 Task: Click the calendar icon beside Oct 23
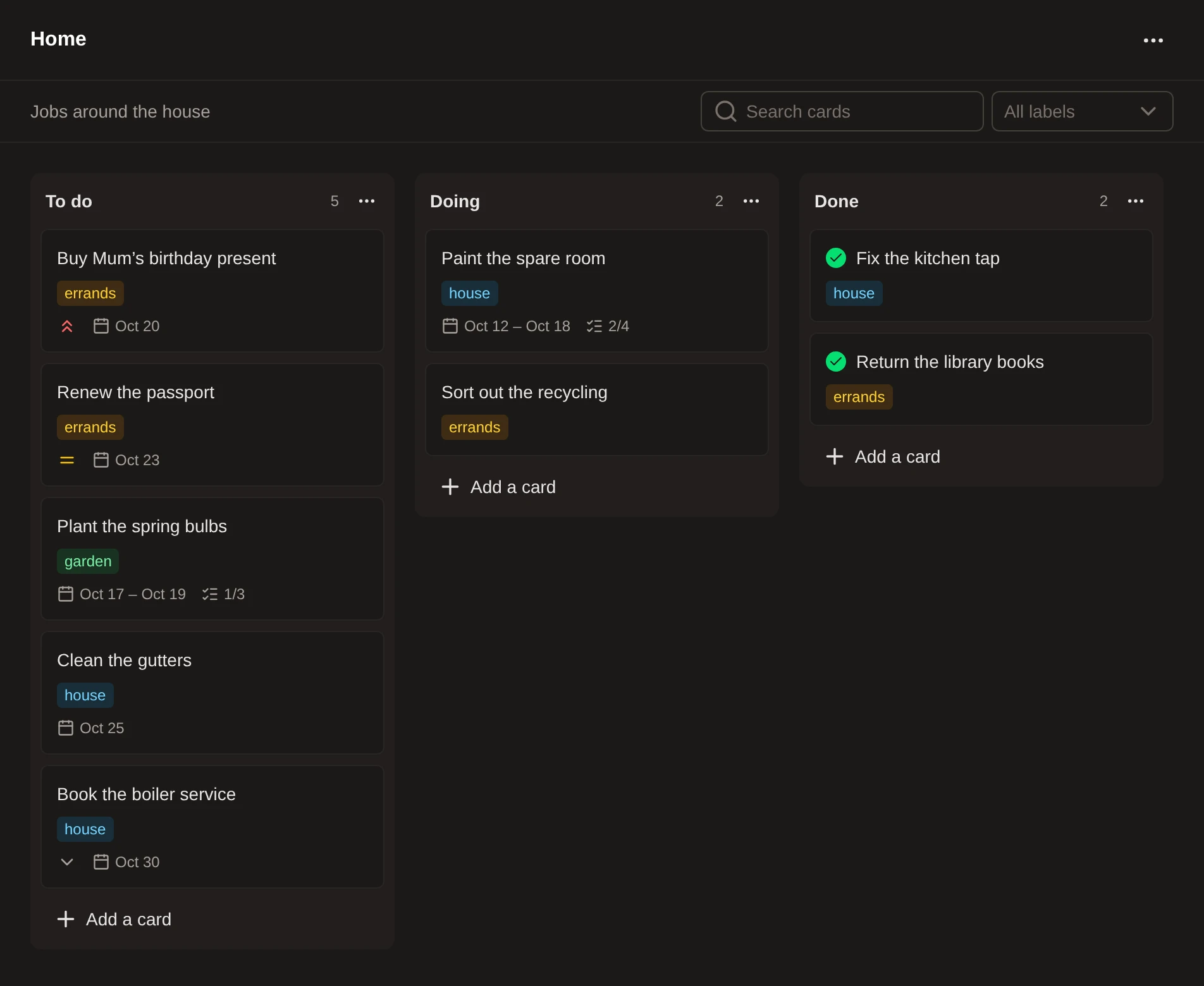coord(101,460)
